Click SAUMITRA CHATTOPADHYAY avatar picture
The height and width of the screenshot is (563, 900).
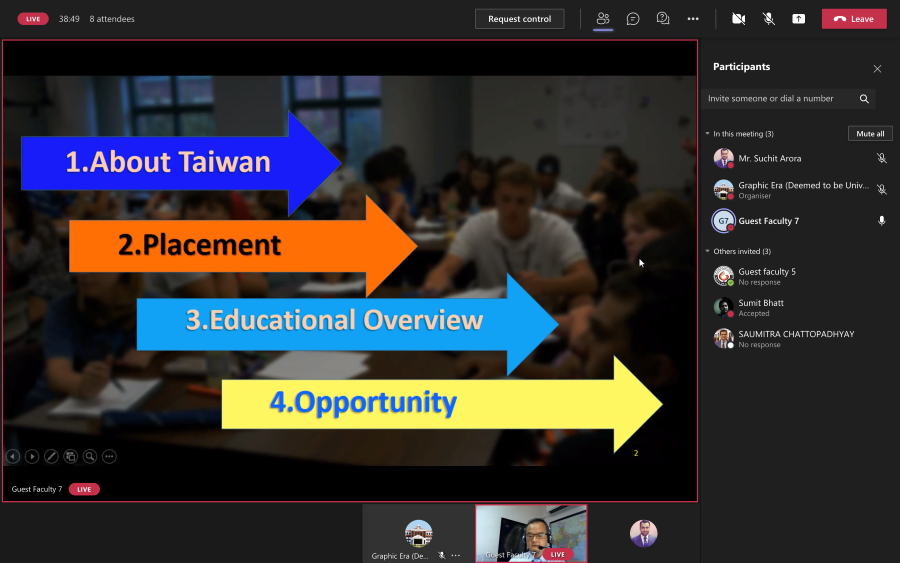coord(723,339)
